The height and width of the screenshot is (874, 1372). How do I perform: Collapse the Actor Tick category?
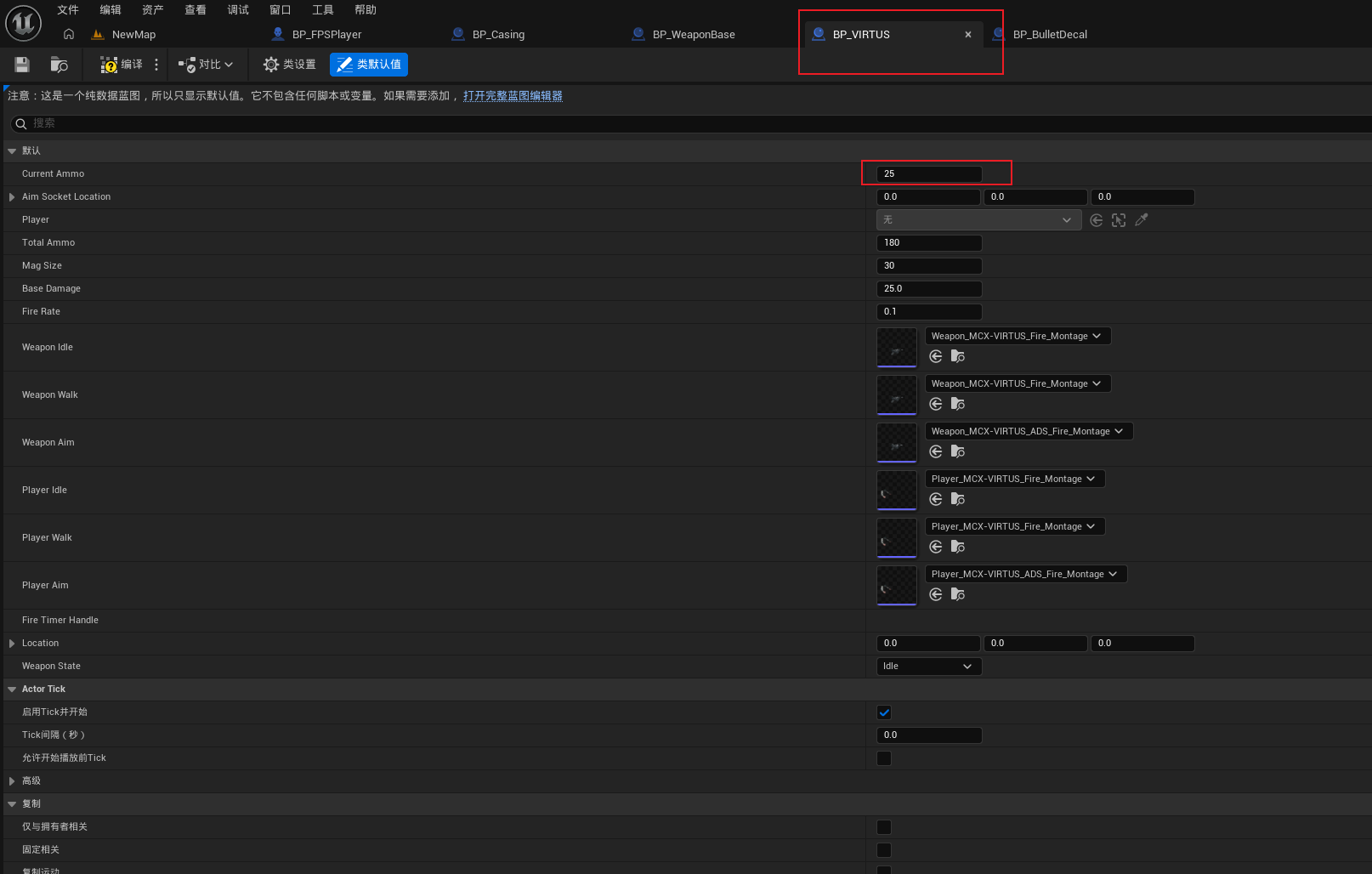[12, 690]
